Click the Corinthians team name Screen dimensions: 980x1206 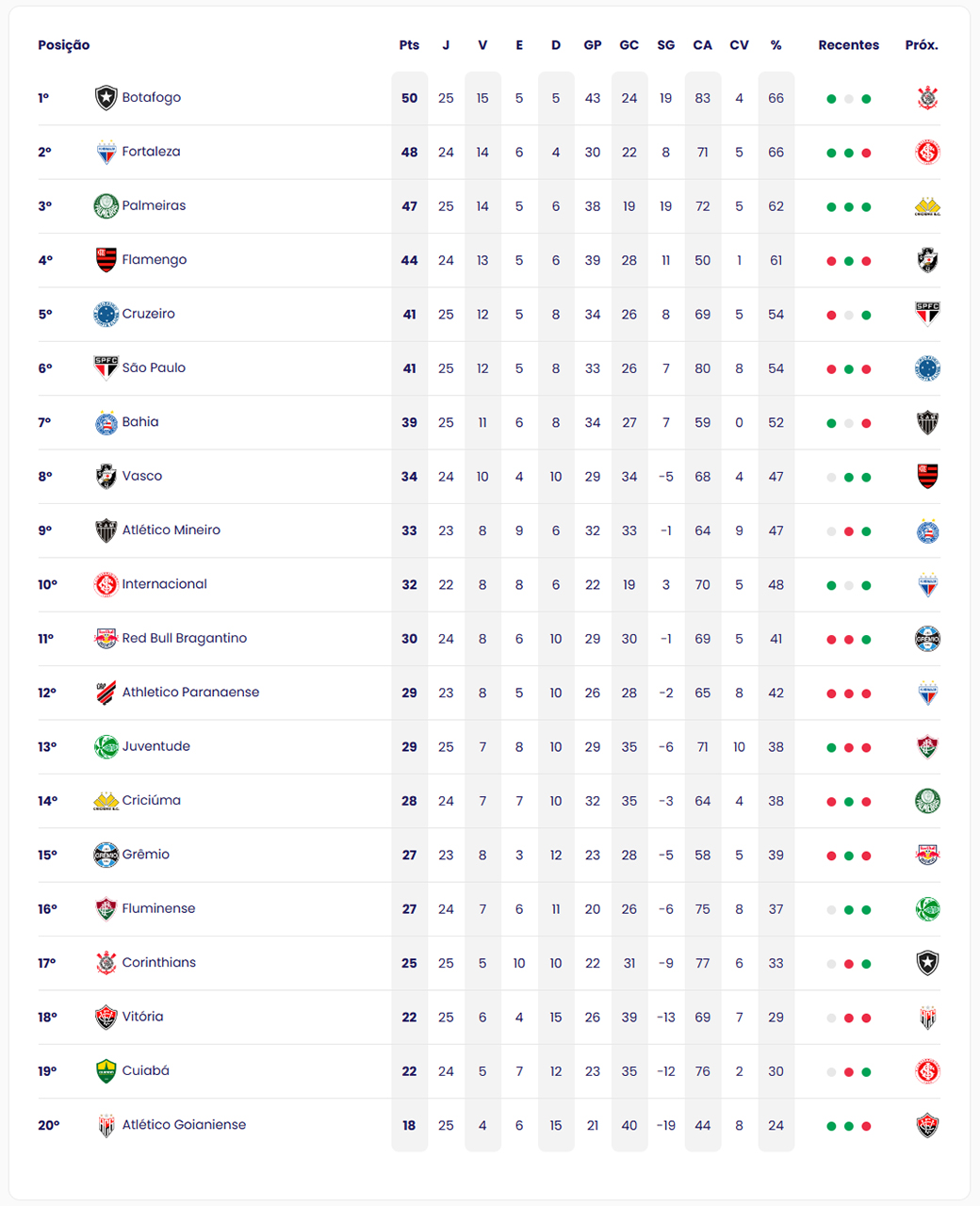click(158, 963)
